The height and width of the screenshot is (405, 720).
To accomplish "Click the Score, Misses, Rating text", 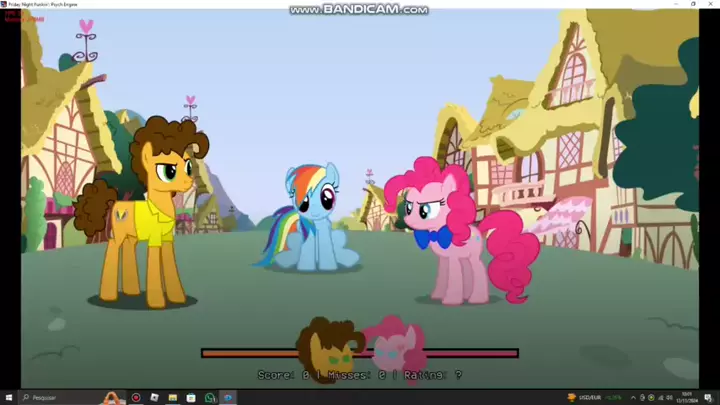I will pyautogui.click(x=359, y=375).
